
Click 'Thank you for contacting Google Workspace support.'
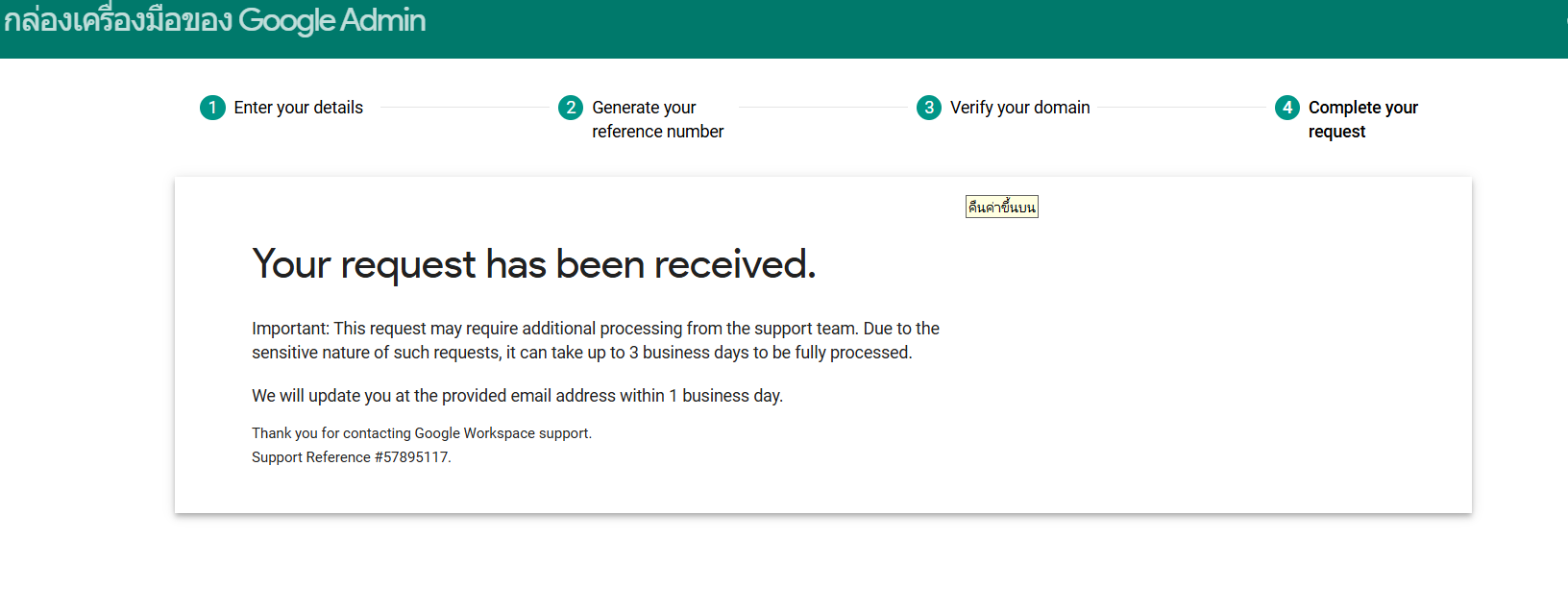click(x=422, y=433)
